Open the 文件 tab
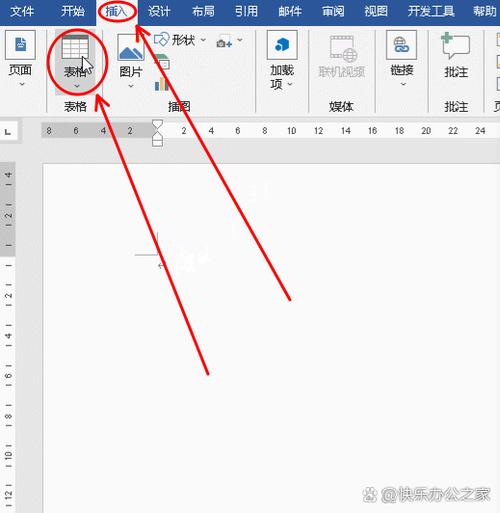This screenshot has height=513, width=500. click(22, 11)
